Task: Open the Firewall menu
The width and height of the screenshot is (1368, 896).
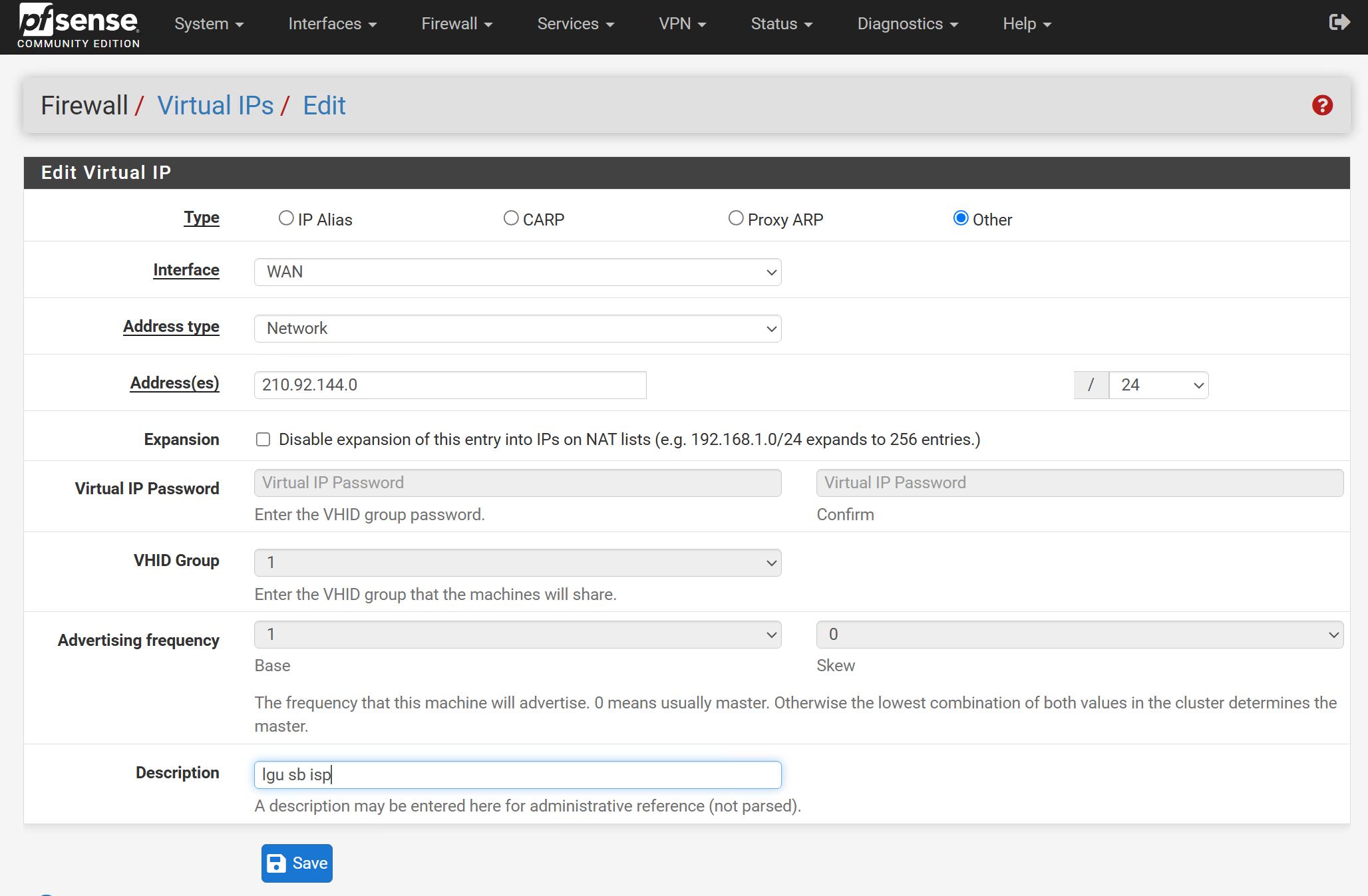Action: click(456, 24)
